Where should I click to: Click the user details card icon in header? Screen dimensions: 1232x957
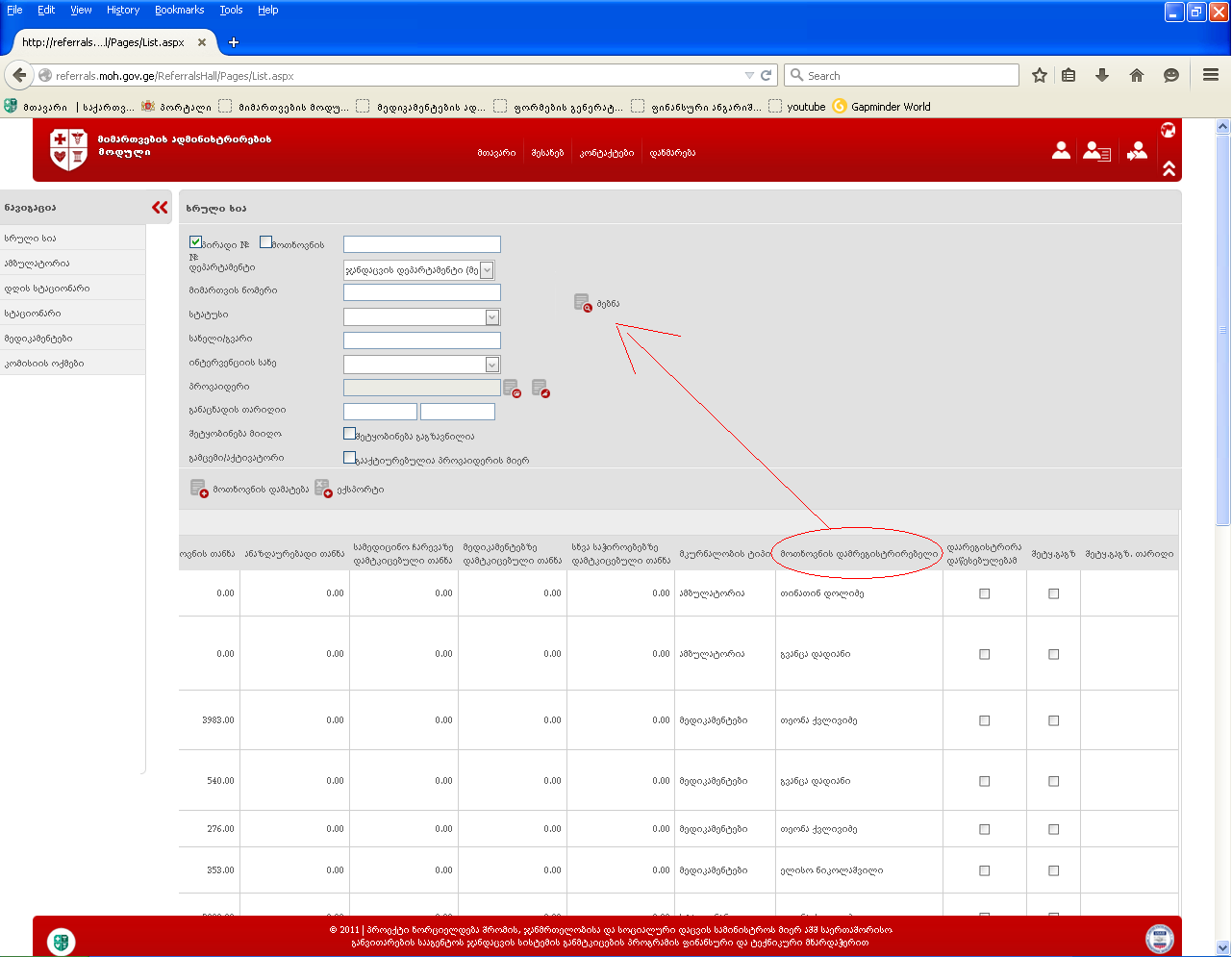coord(1096,151)
